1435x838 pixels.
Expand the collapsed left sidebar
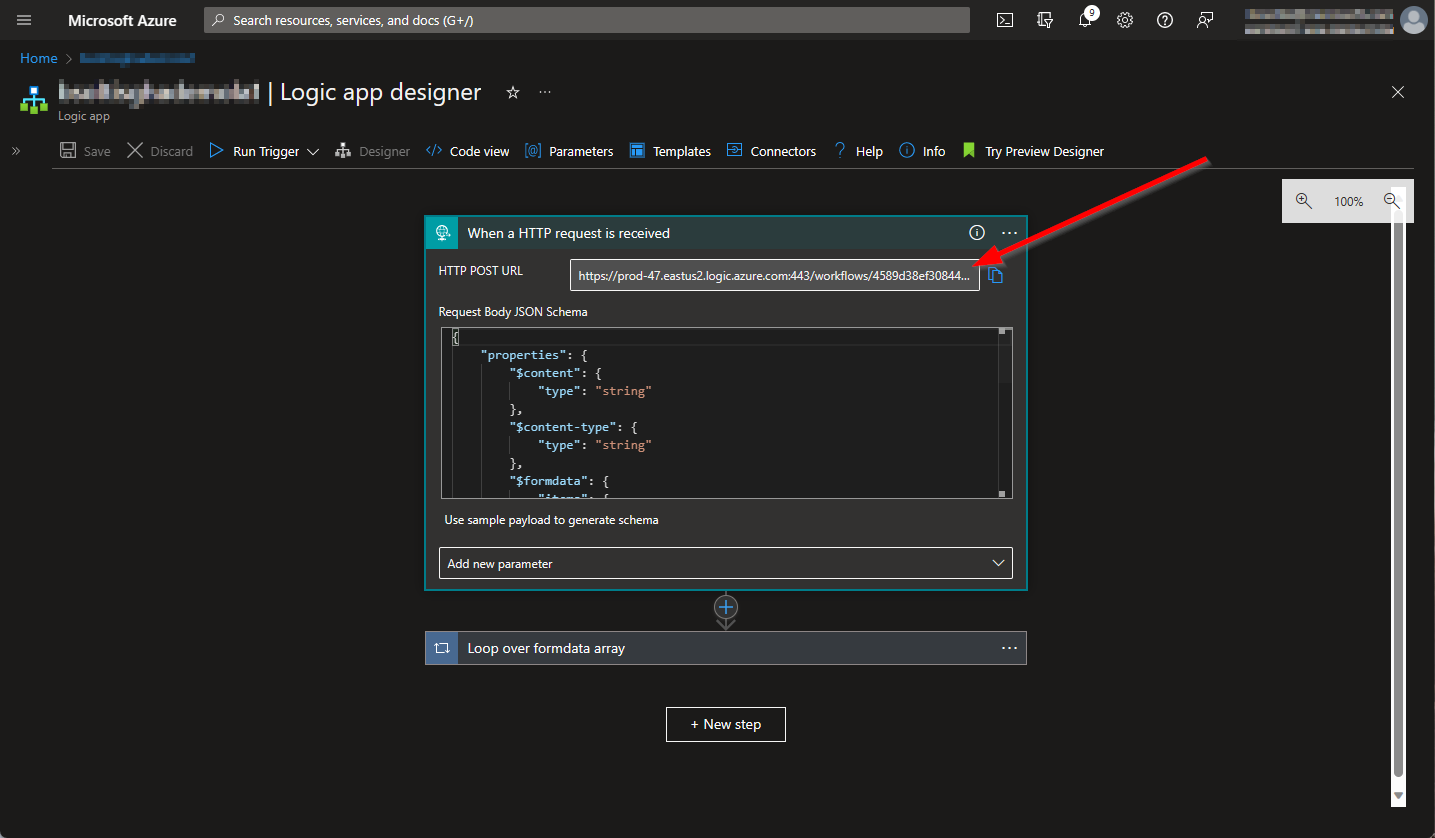click(x=16, y=151)
